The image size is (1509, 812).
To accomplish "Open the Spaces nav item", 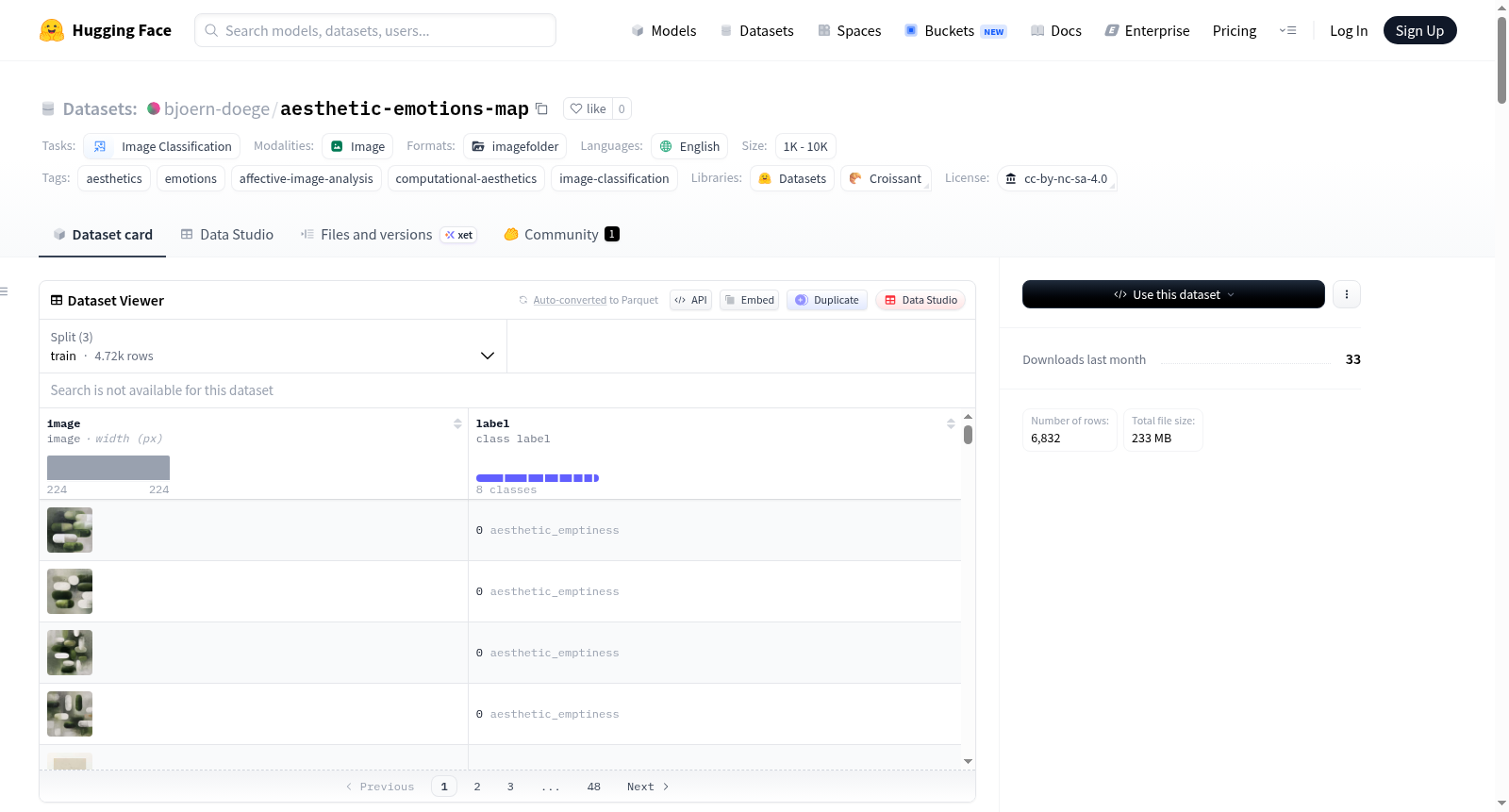I will [x=850, y=30].
